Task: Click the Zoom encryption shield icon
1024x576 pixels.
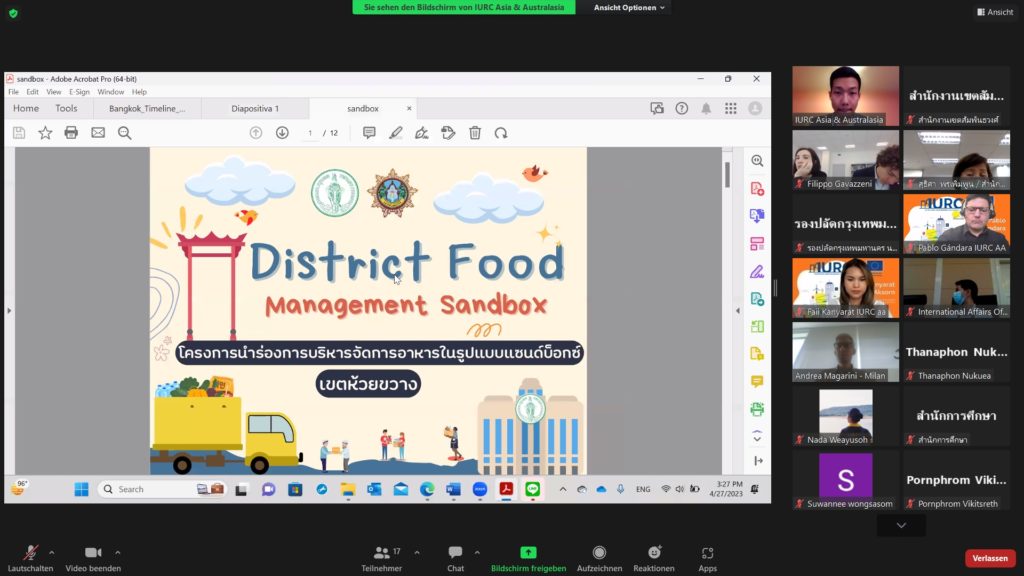Action: [x=13, y=13]
